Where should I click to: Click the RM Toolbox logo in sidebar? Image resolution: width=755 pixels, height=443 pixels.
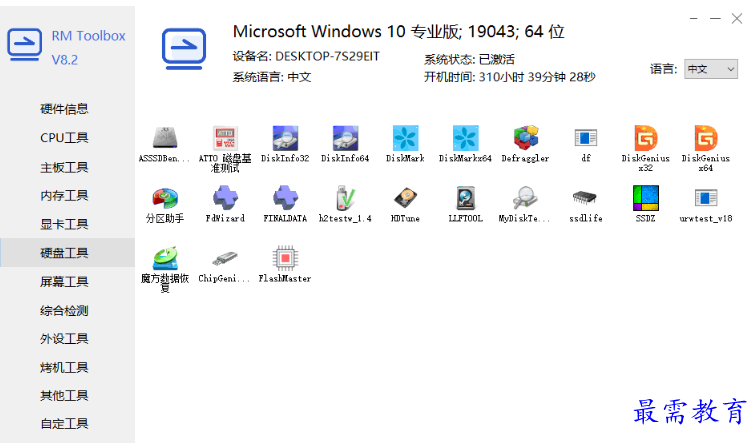[24, 45]
